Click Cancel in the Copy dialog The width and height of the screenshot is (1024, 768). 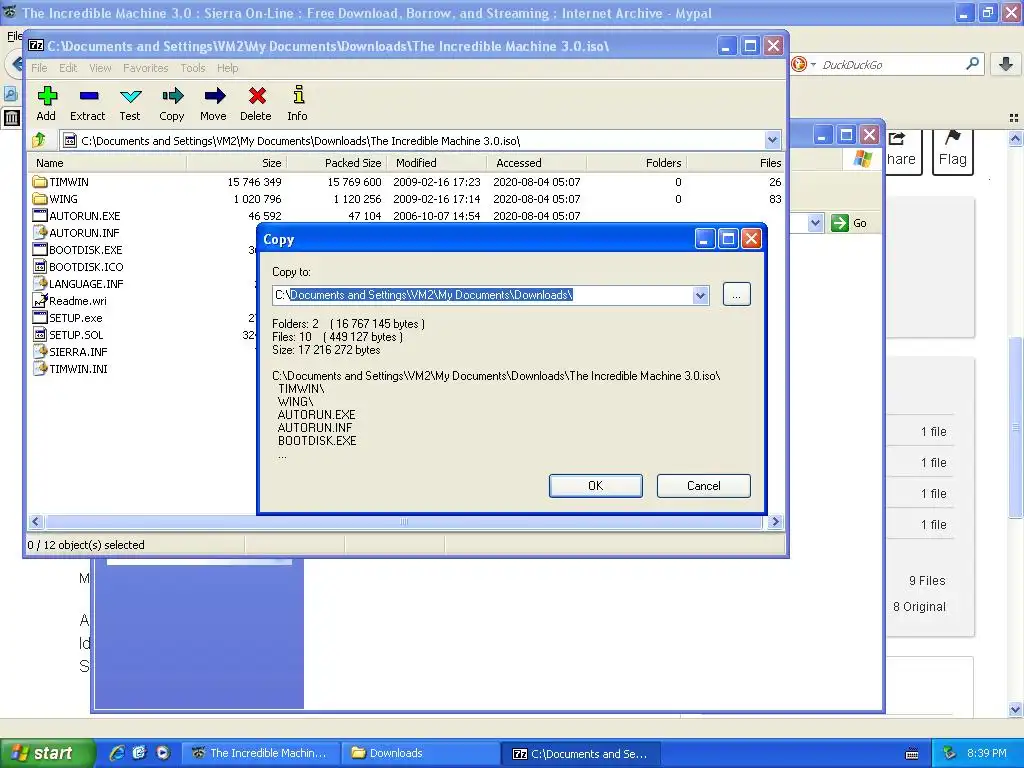[703, 486]
